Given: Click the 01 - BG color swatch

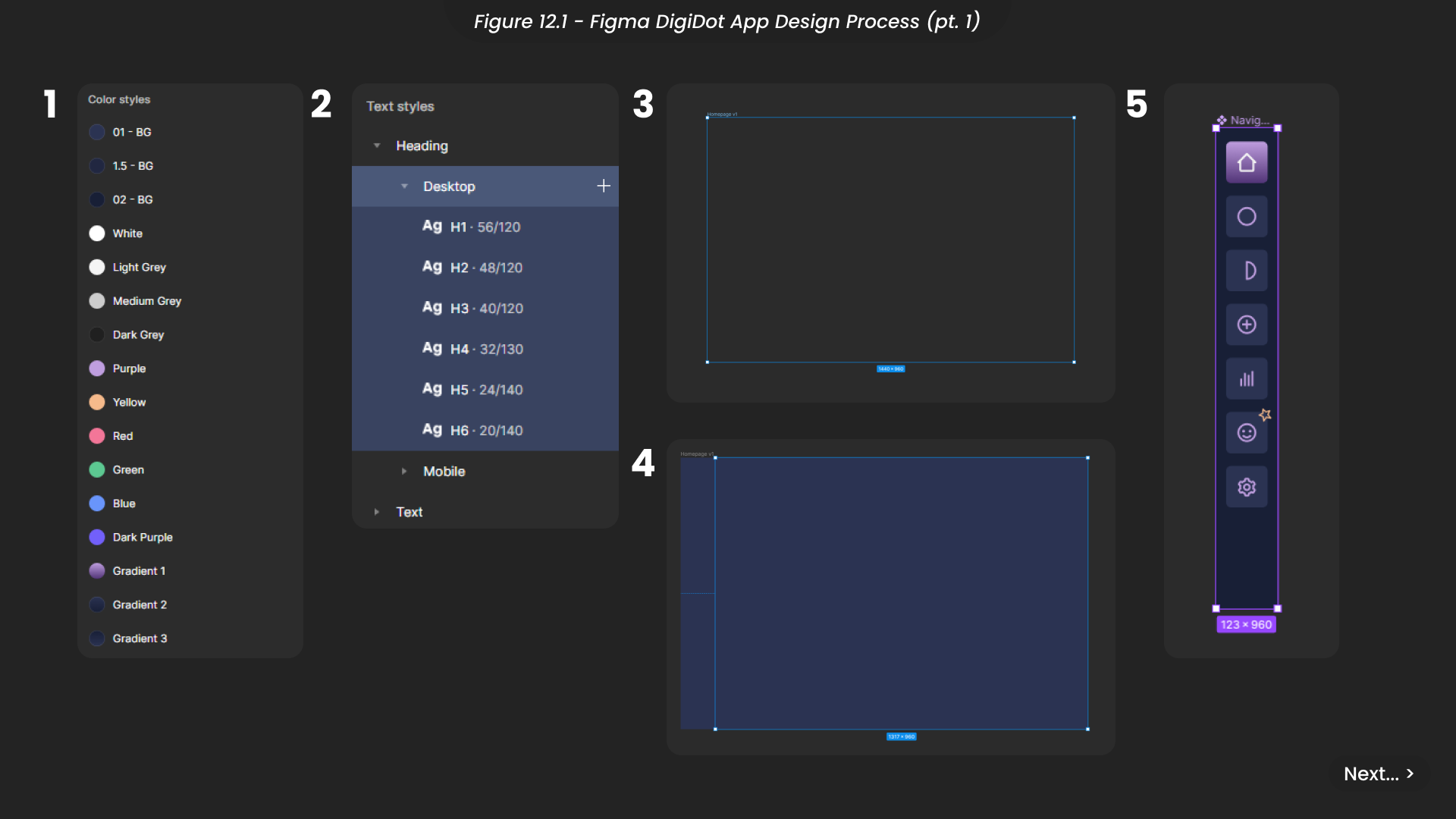Looking at the screenshot, I should [97, 132].
